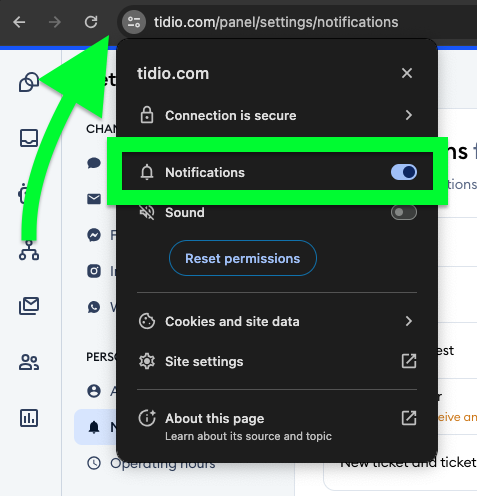Click the cookie icon in popup
The height and width of the screenshot is (496, 477).
click(x=147, y=321)
